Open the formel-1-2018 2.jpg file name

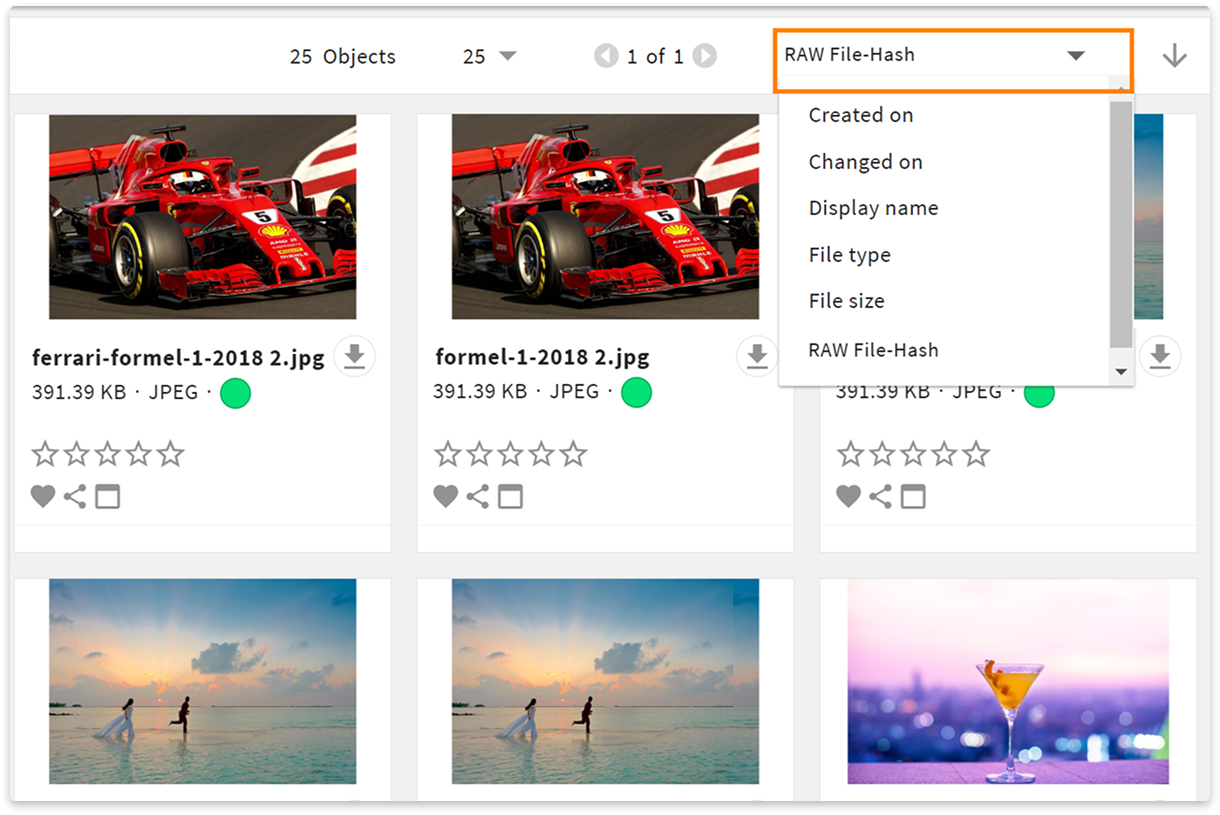[542, 358]
